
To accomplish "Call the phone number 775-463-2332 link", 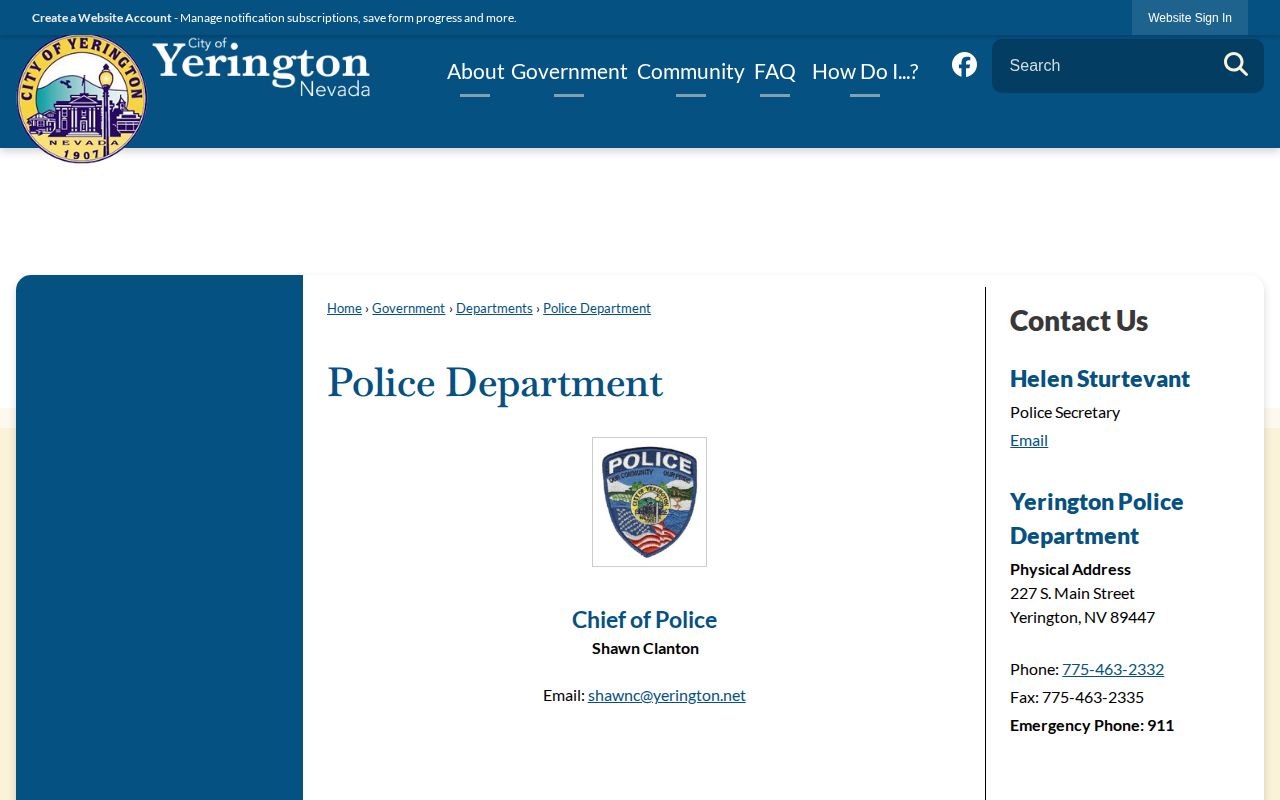I will coord(1113,669).
